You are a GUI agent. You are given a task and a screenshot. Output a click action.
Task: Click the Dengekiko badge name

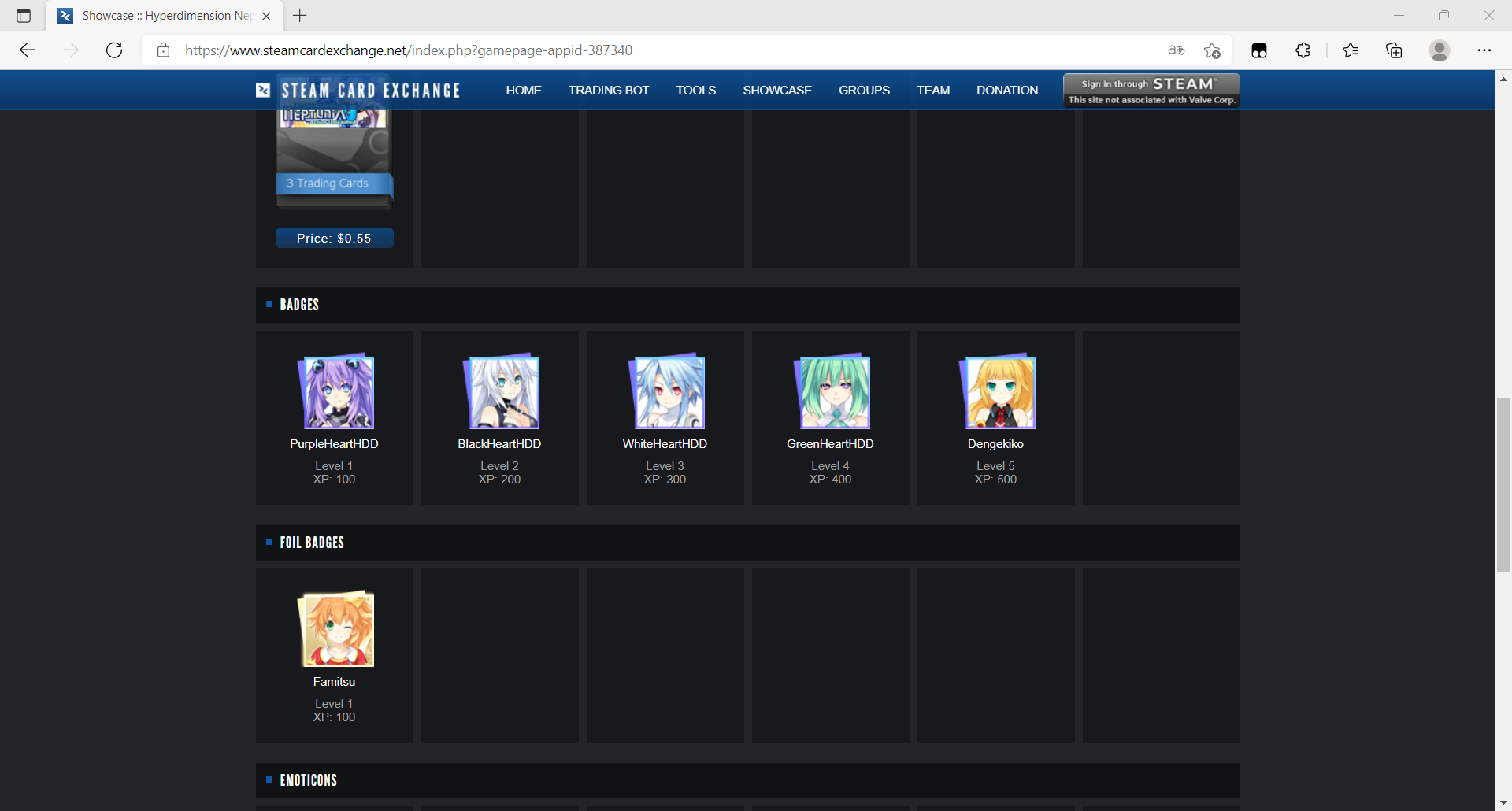pyautogui.click(x=995, y=444)
